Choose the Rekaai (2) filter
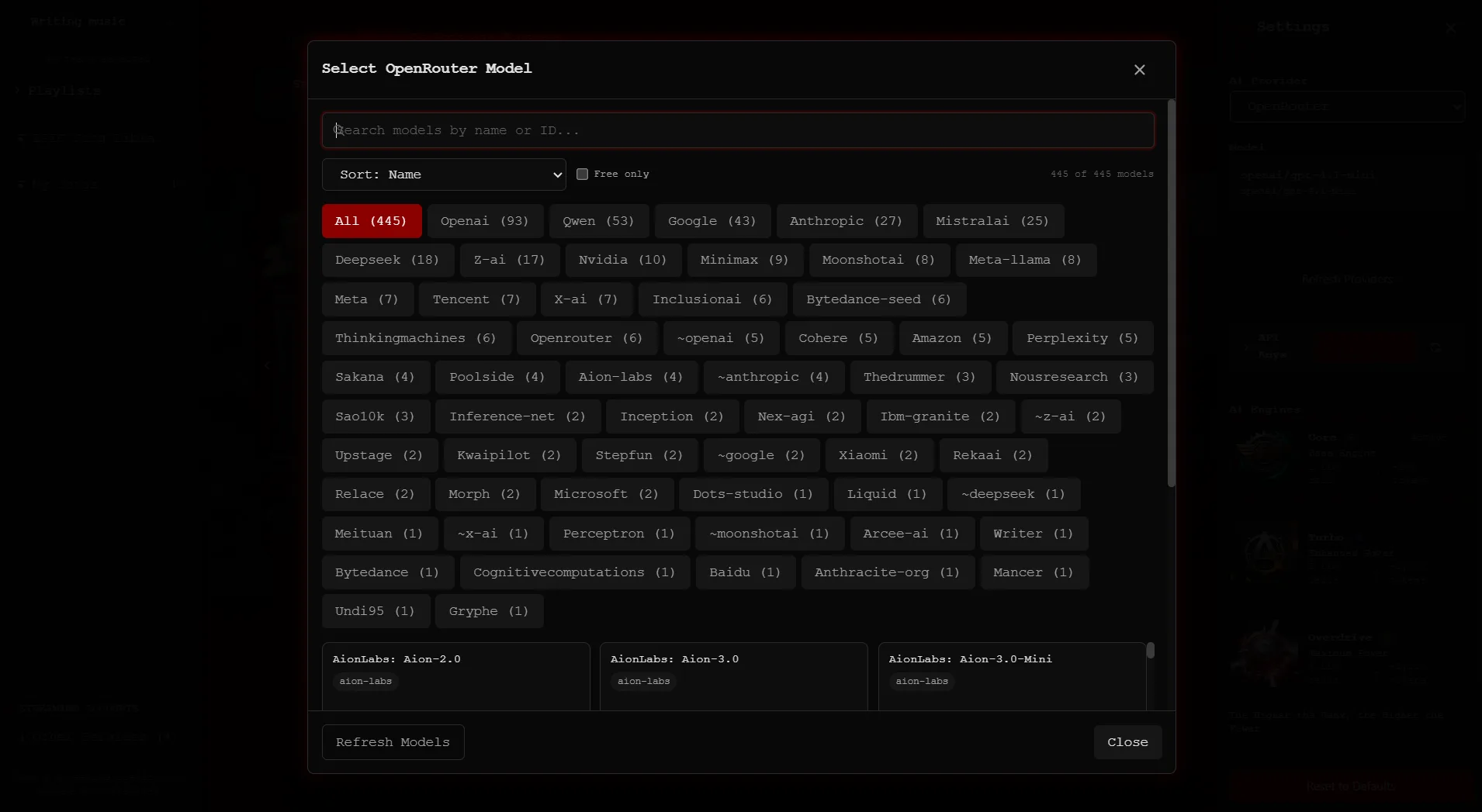The height and width of the screenshot is (812, 1482). (993, 455)
